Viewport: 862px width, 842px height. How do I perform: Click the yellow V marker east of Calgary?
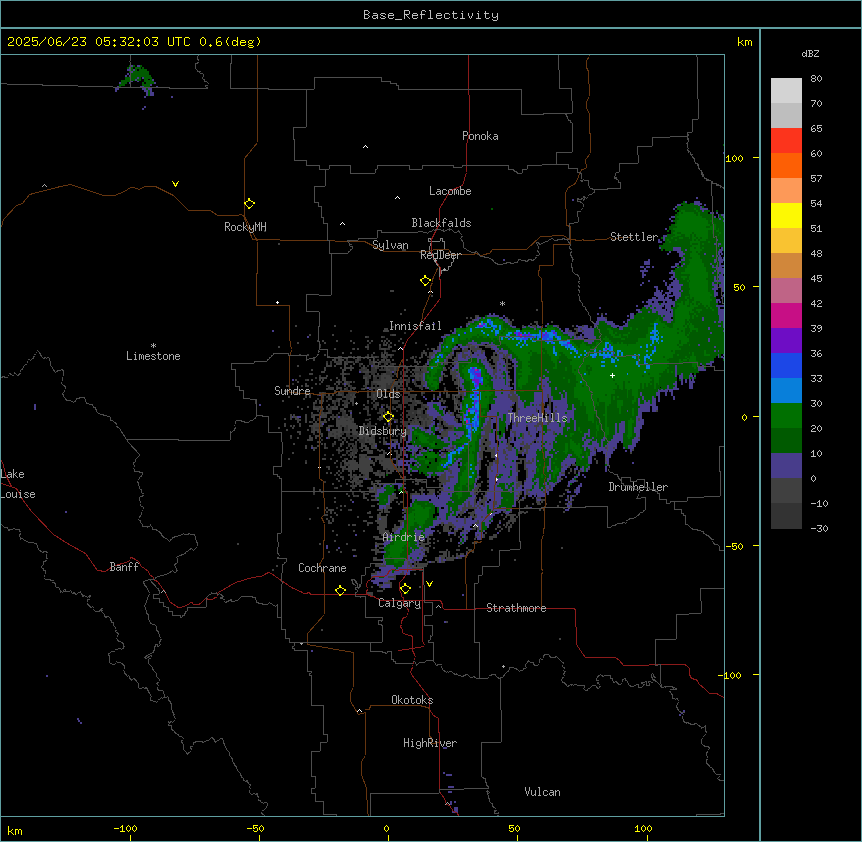click(x=429, y=584)
